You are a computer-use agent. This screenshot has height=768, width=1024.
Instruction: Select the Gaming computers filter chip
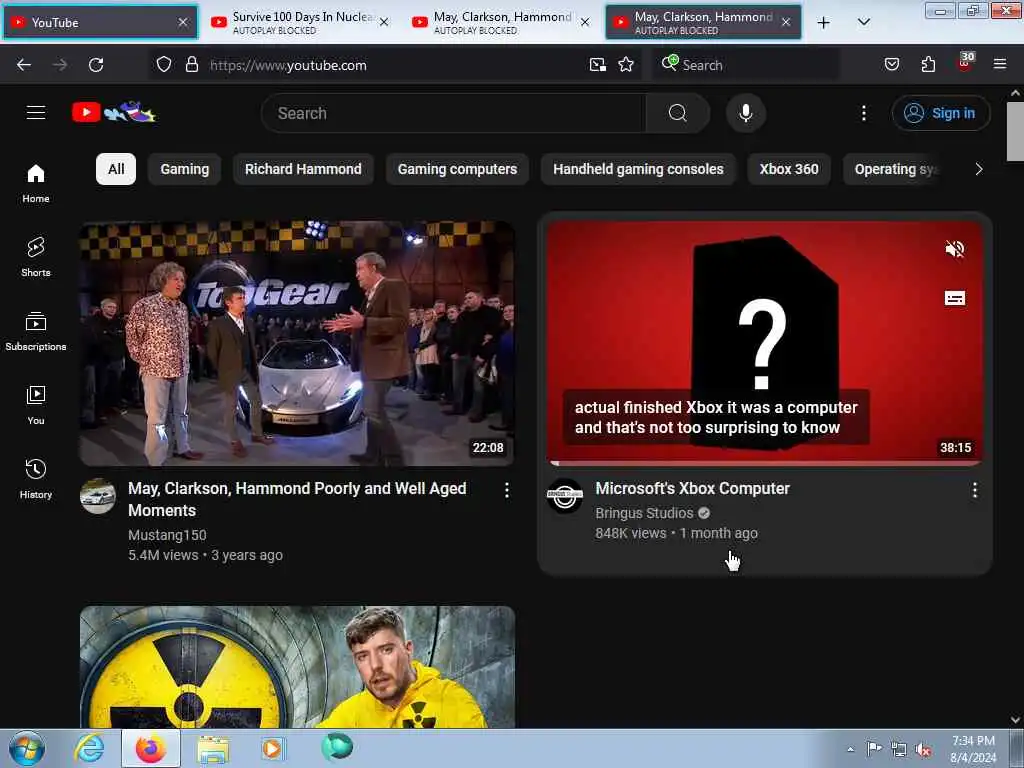tap(457, 169)
